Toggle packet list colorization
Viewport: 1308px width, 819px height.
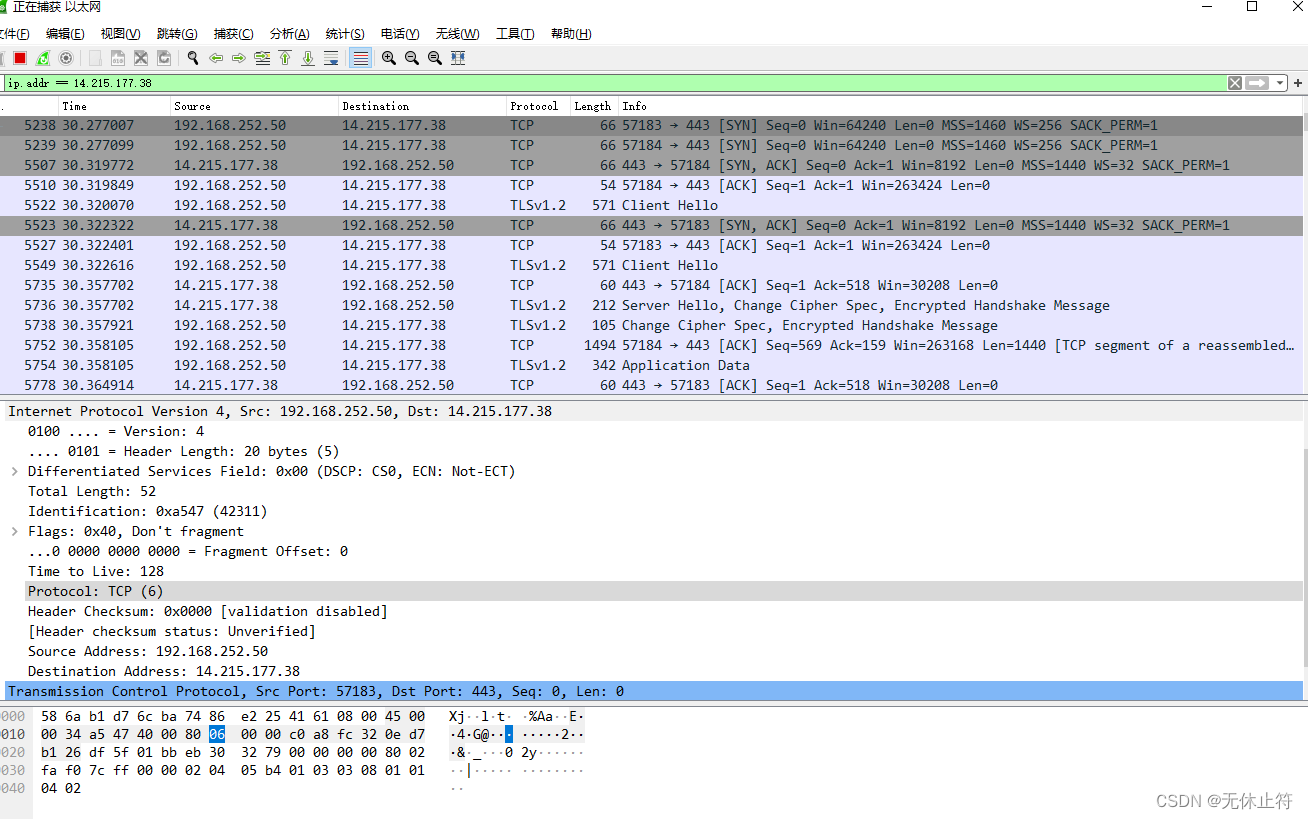coord(360,58)
